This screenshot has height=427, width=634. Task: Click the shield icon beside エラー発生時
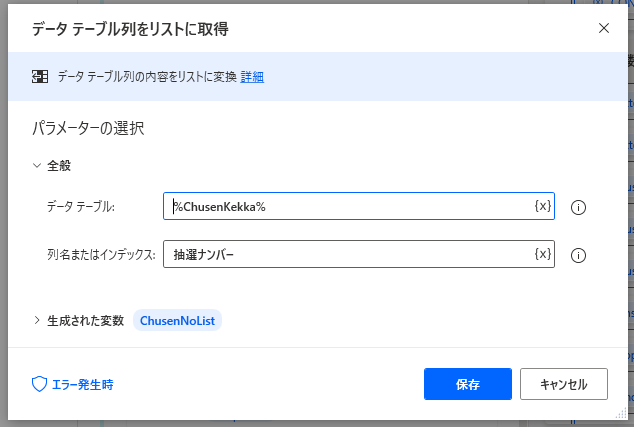[40, 384]
